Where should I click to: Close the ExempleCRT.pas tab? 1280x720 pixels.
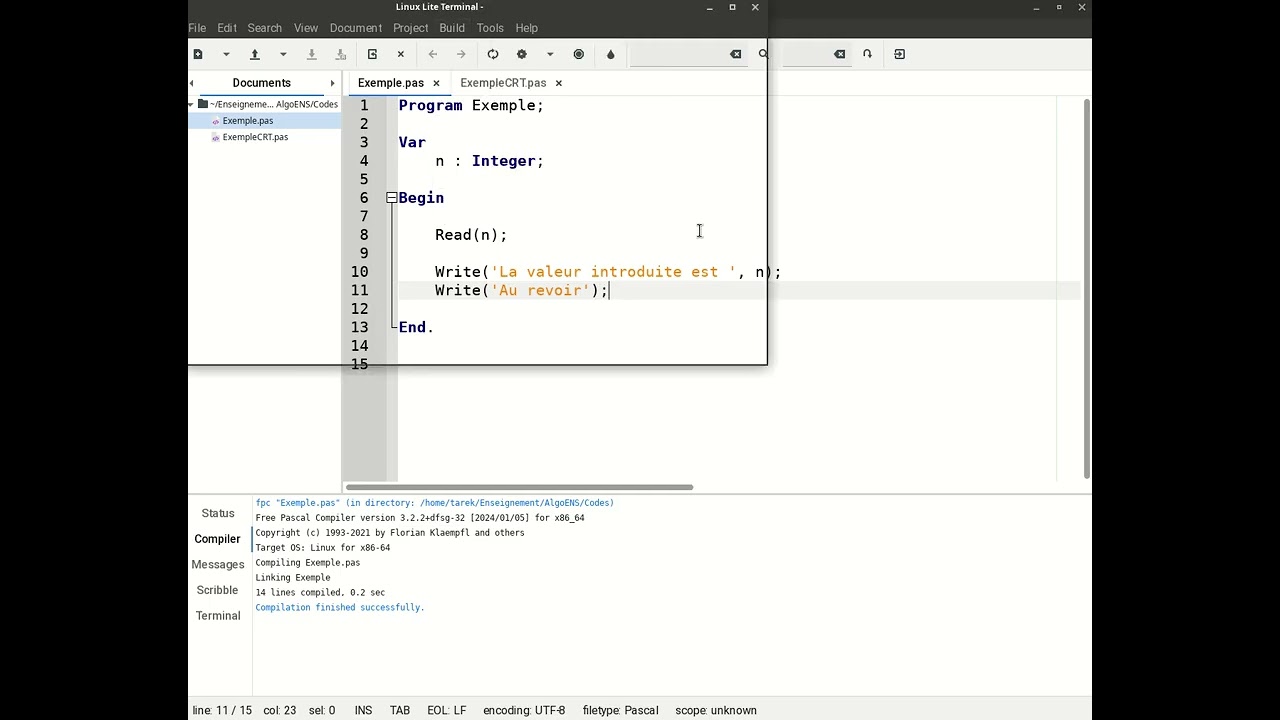pyautogui.click(x=559, y=83)
